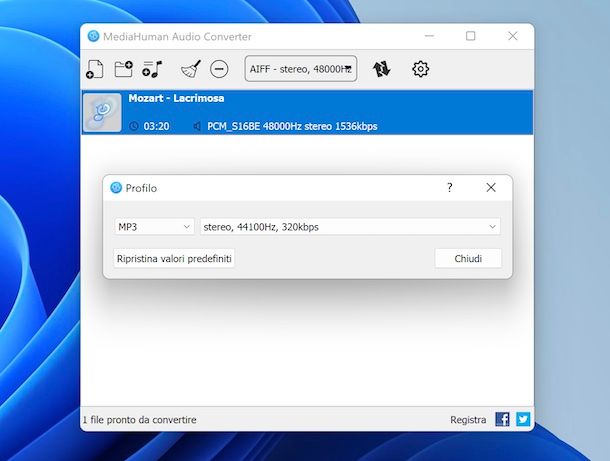This screenshot has width=610, height=461.
Task: Open the Twitter icon in status bar
Action: pyautogui.click(x=523, y=419)
